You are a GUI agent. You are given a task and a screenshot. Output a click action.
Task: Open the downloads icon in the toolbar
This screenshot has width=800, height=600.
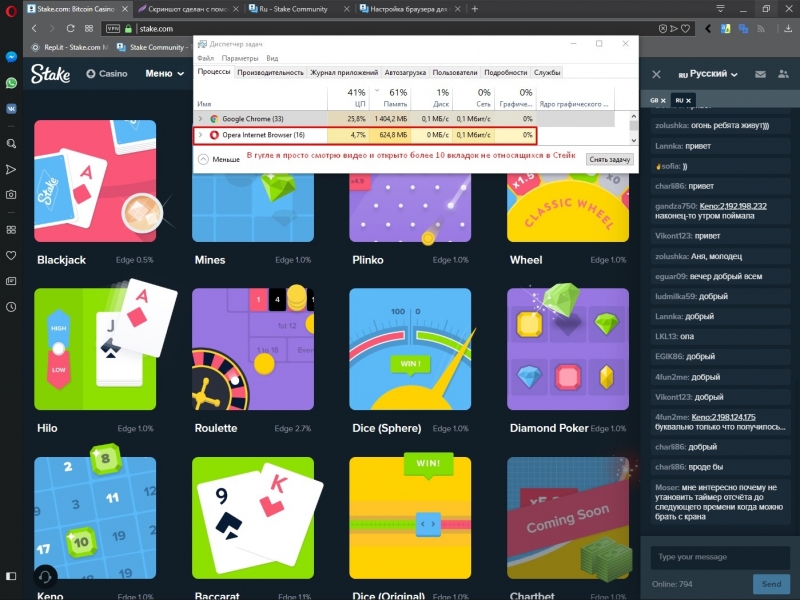pos(788,29)
